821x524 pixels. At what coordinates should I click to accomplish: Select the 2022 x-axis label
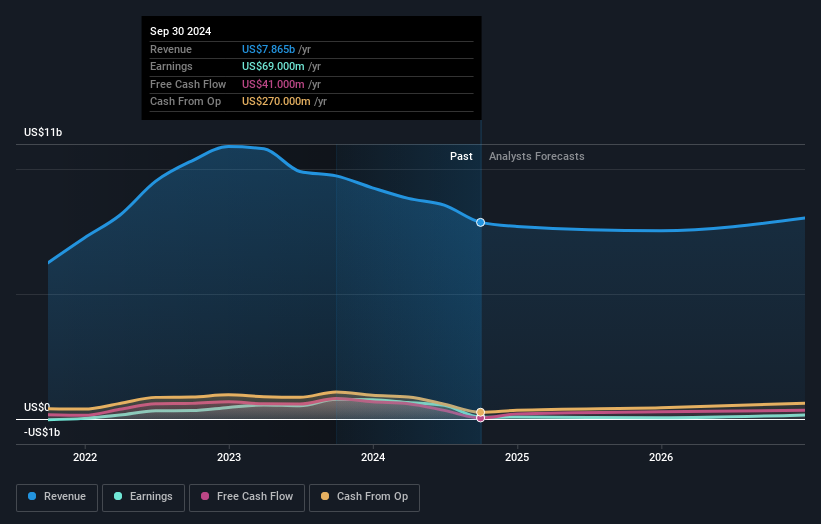[x=85, y=457]
